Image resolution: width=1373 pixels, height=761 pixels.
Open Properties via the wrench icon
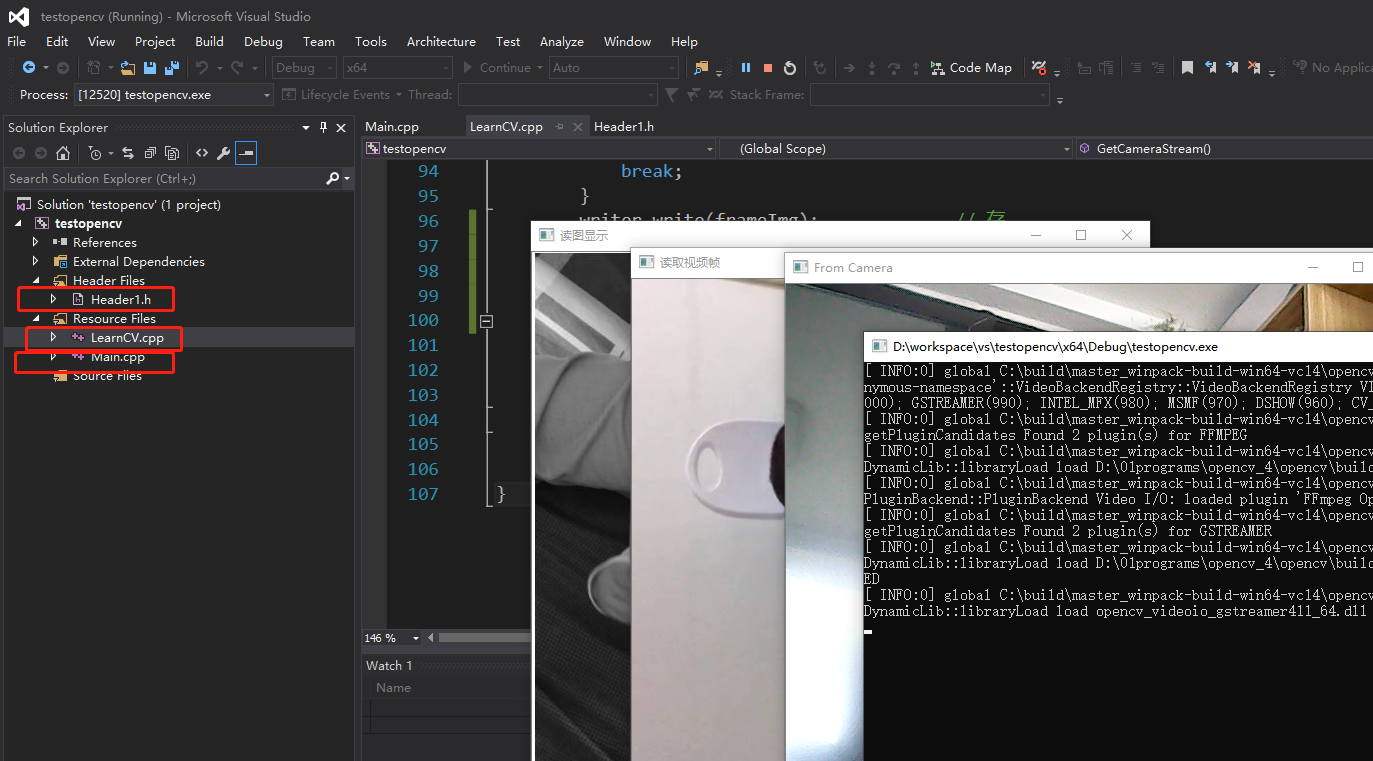224,153
